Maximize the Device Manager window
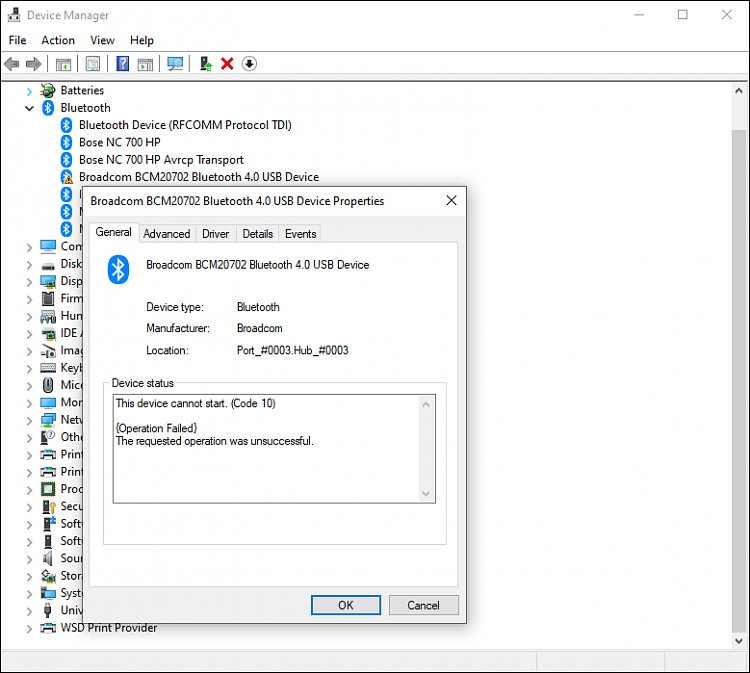Screen dimensions: 750x673 coord(683,15)
